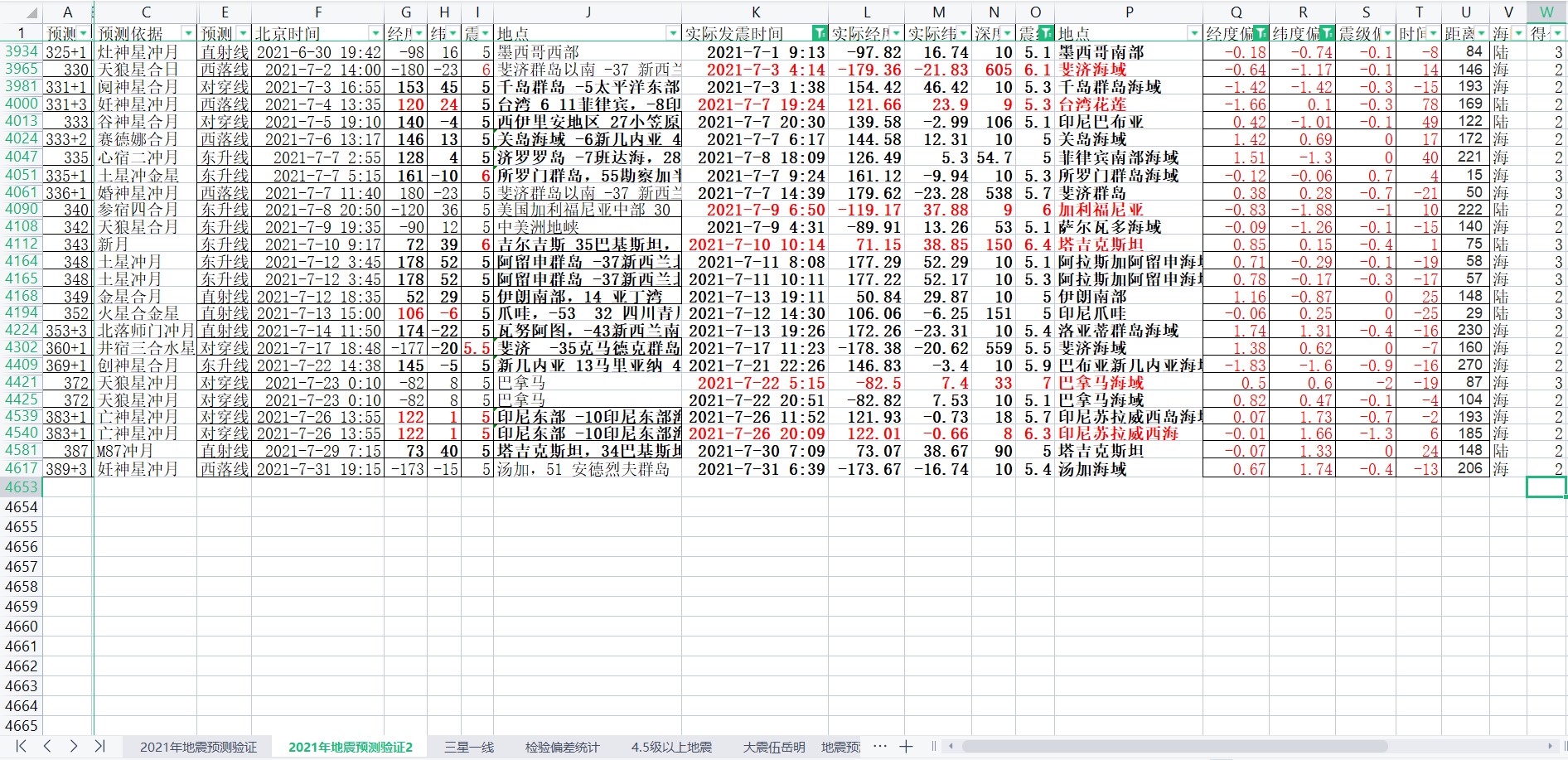Select column P header

click(1129, 12)
